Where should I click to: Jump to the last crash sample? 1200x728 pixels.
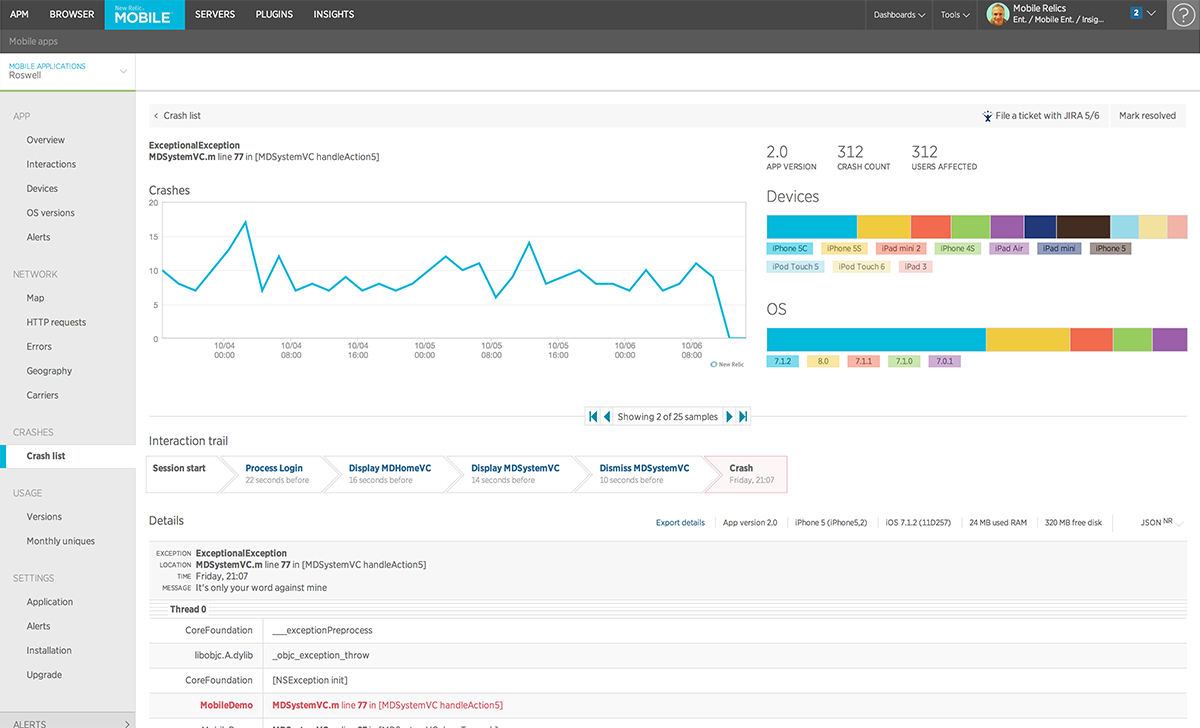[x=743, y=416]
